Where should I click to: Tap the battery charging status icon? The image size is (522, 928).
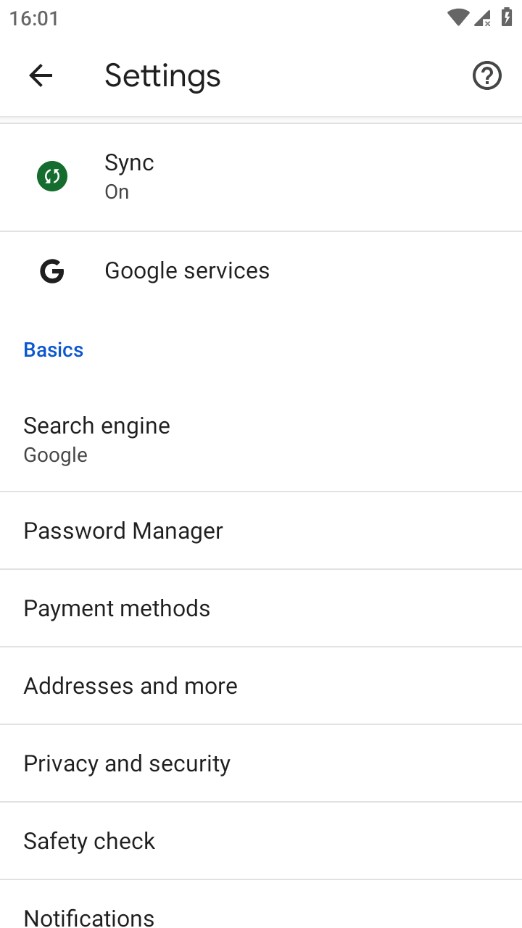click(507, 17)
